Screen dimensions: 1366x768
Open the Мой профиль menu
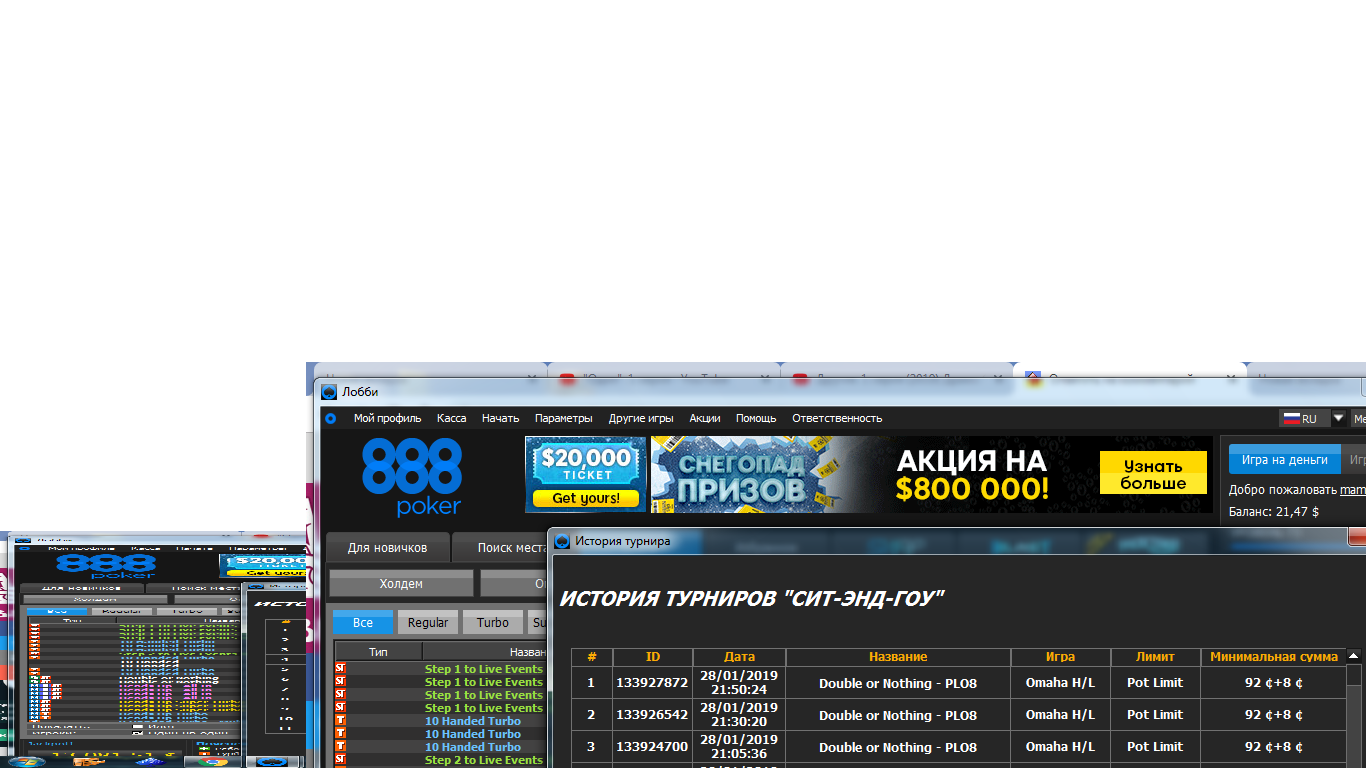coord(387,418)
